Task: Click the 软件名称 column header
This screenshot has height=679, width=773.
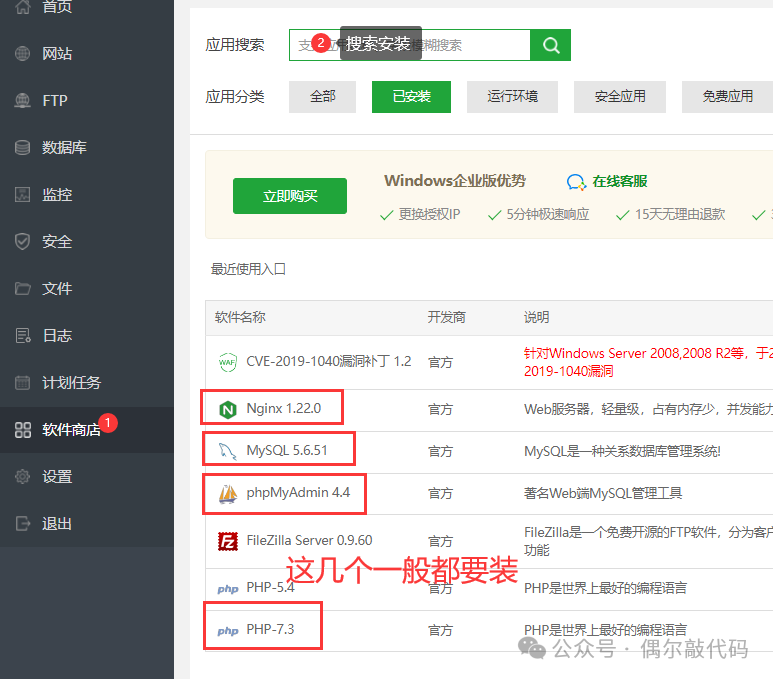Action: tap(240, 317)
